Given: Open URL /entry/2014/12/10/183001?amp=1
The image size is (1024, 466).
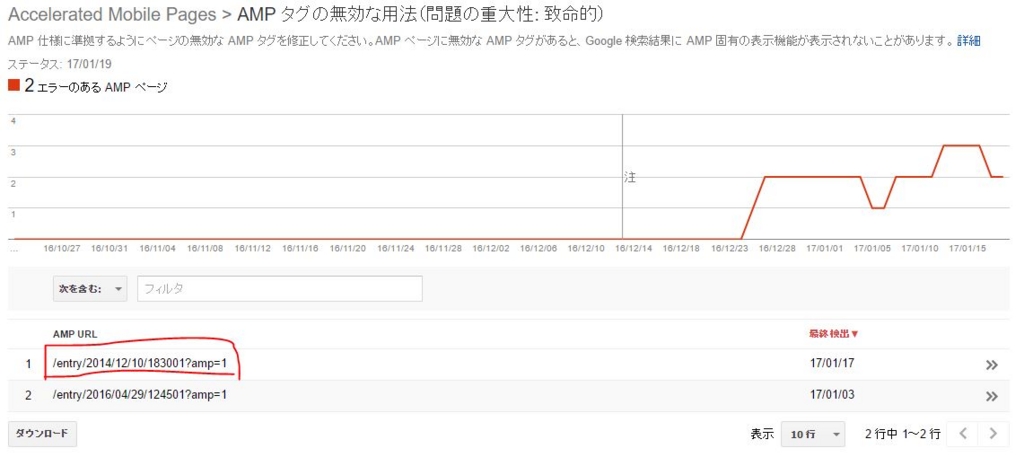Looking at the screenshot, I should [140, 364].
